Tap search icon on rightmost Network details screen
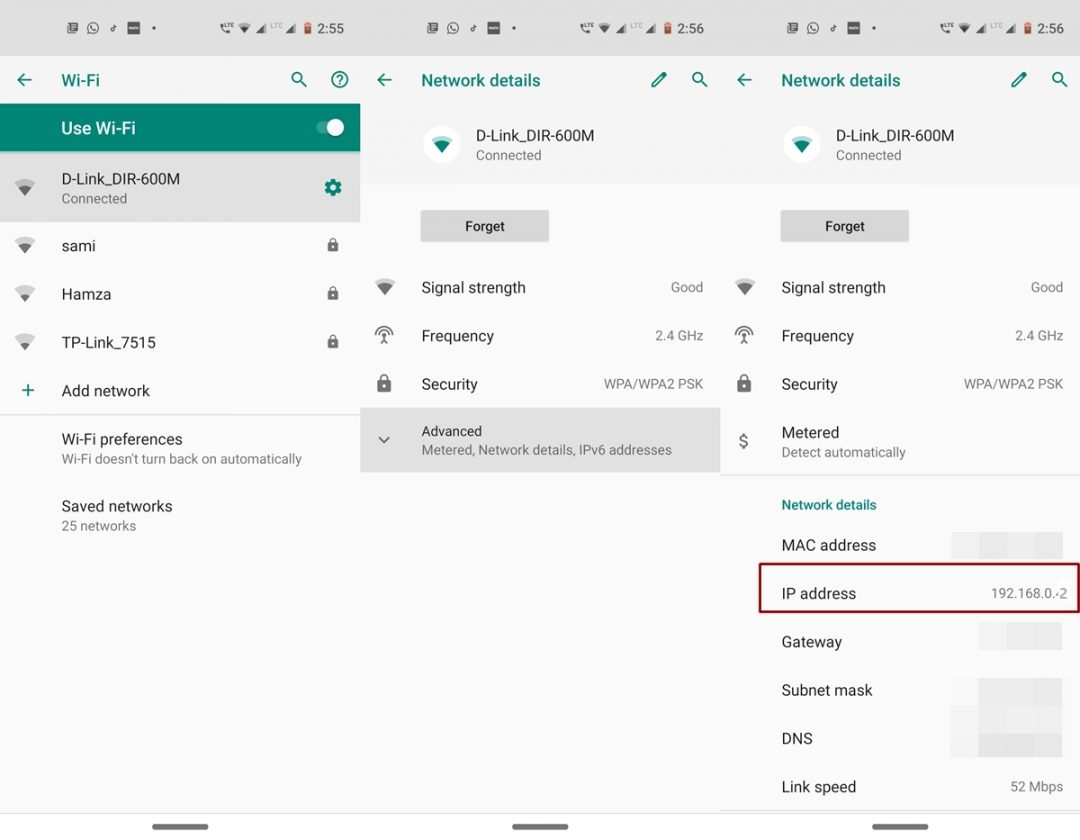Image resolution: width=1080 pixels, height=840 pixels. coord(1059,80)
